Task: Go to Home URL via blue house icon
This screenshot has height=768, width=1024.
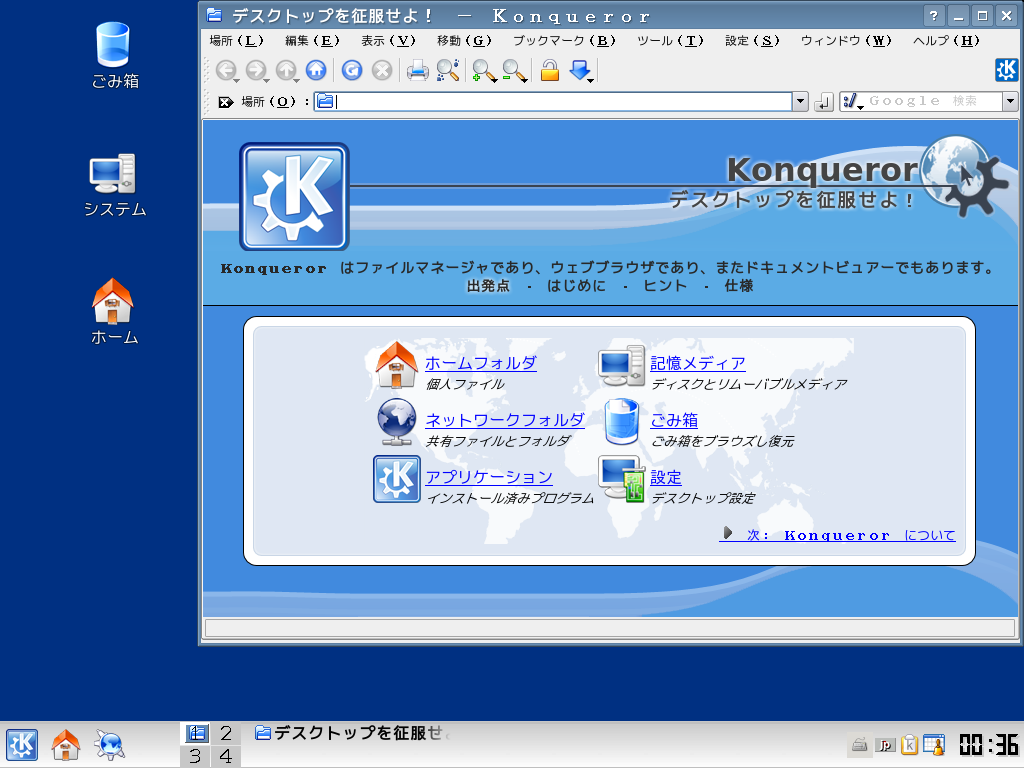Action: [316, 70]
